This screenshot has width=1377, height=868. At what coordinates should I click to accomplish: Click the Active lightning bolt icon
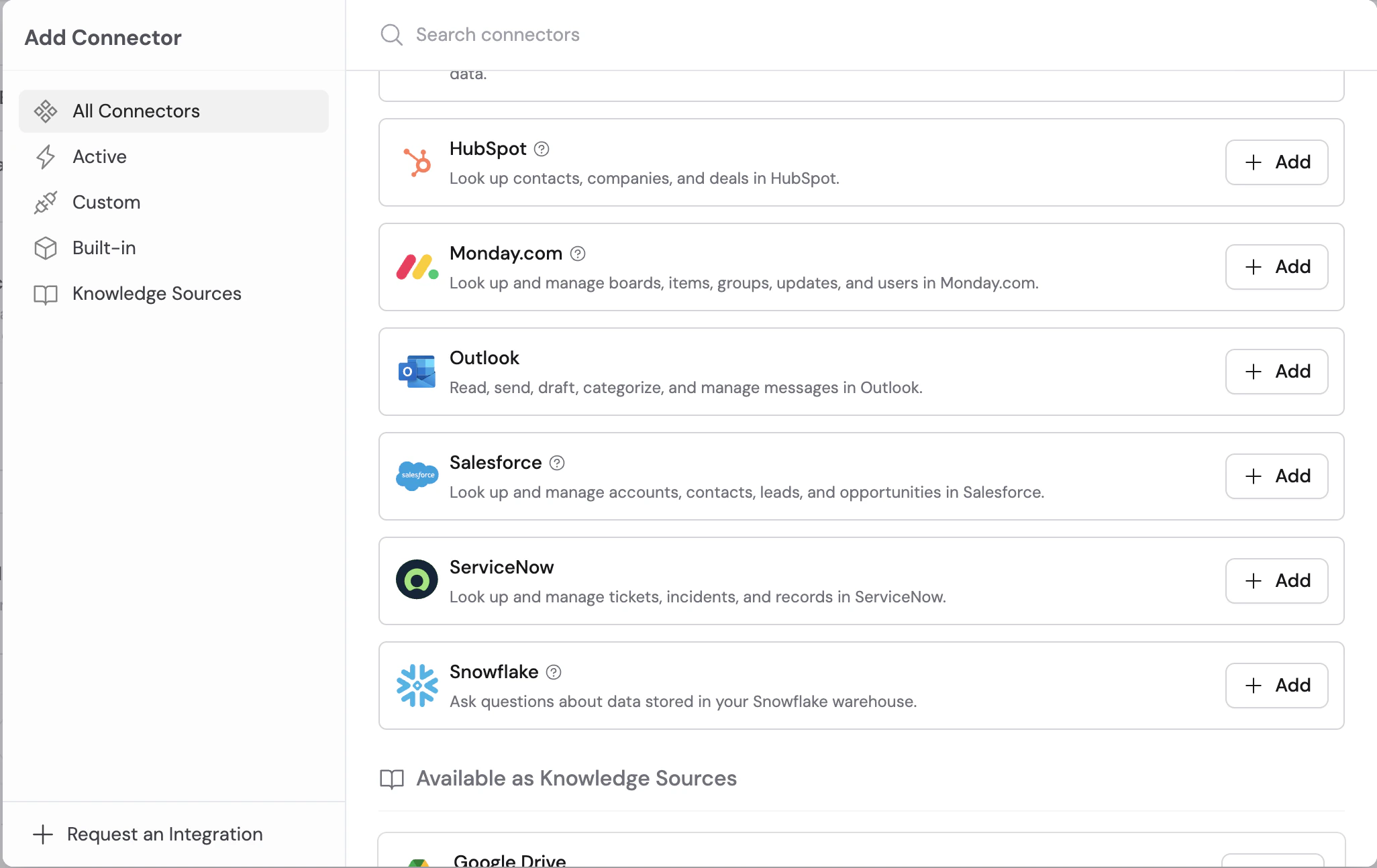(46, 157)
